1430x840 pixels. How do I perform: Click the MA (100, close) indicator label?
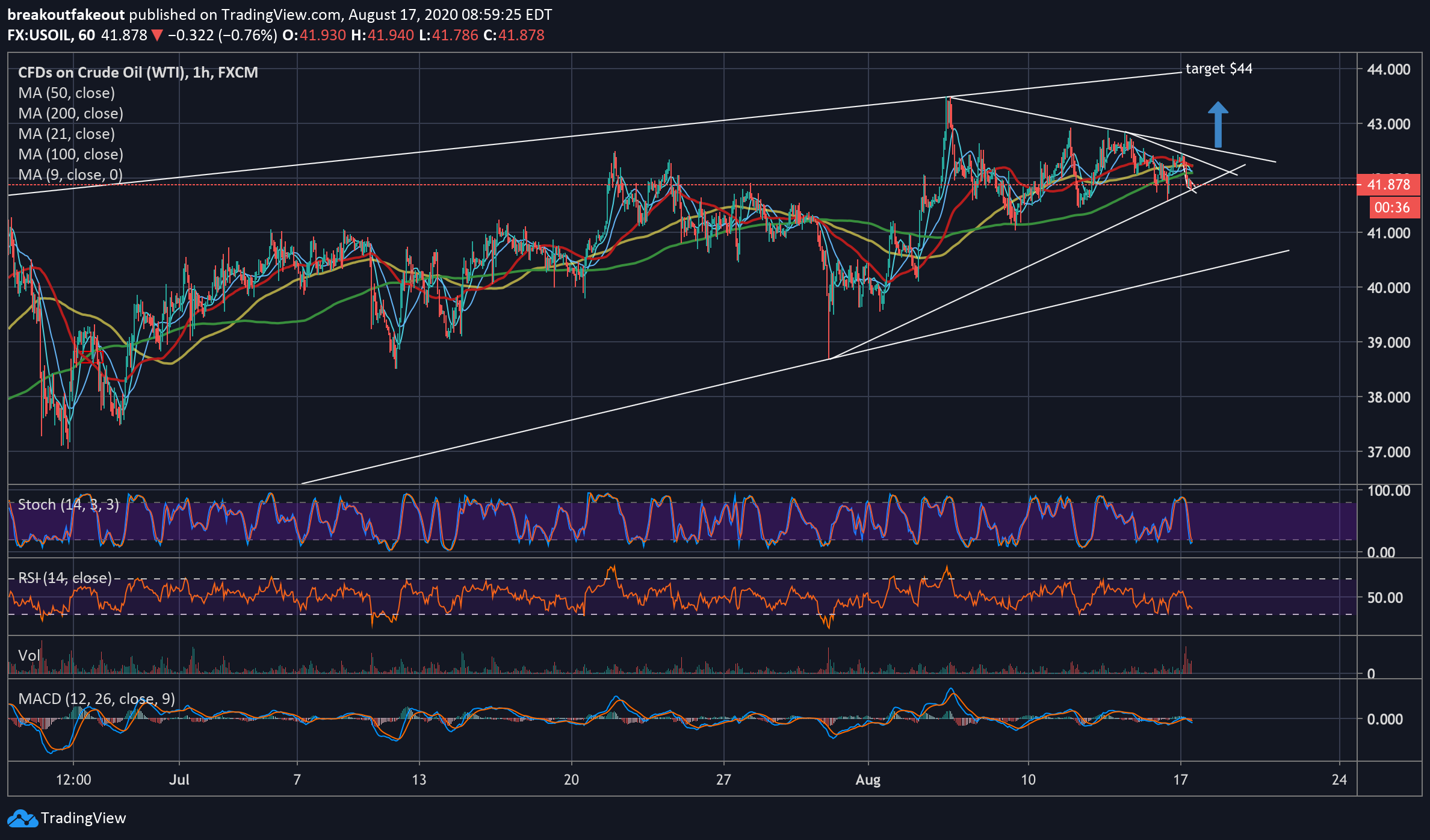tap(70, 155)
